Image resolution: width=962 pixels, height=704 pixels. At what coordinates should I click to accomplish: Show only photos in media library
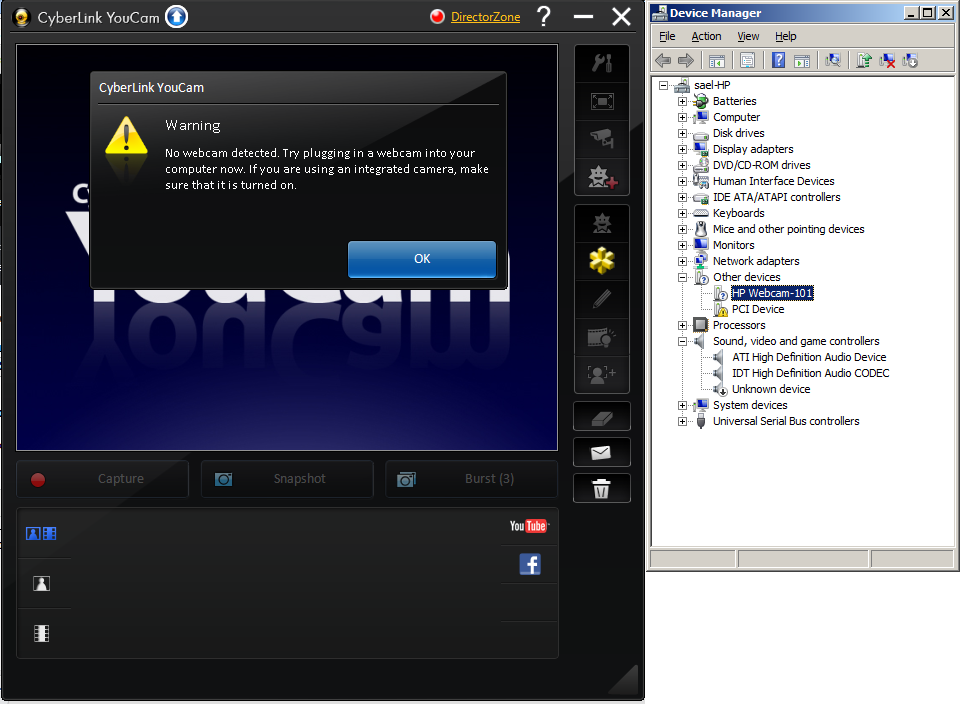(x=42, y=584)
